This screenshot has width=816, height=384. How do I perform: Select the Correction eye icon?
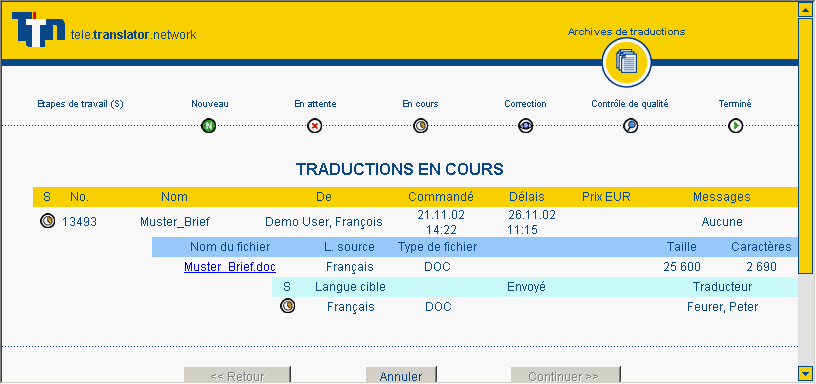(x=526, y=126)
